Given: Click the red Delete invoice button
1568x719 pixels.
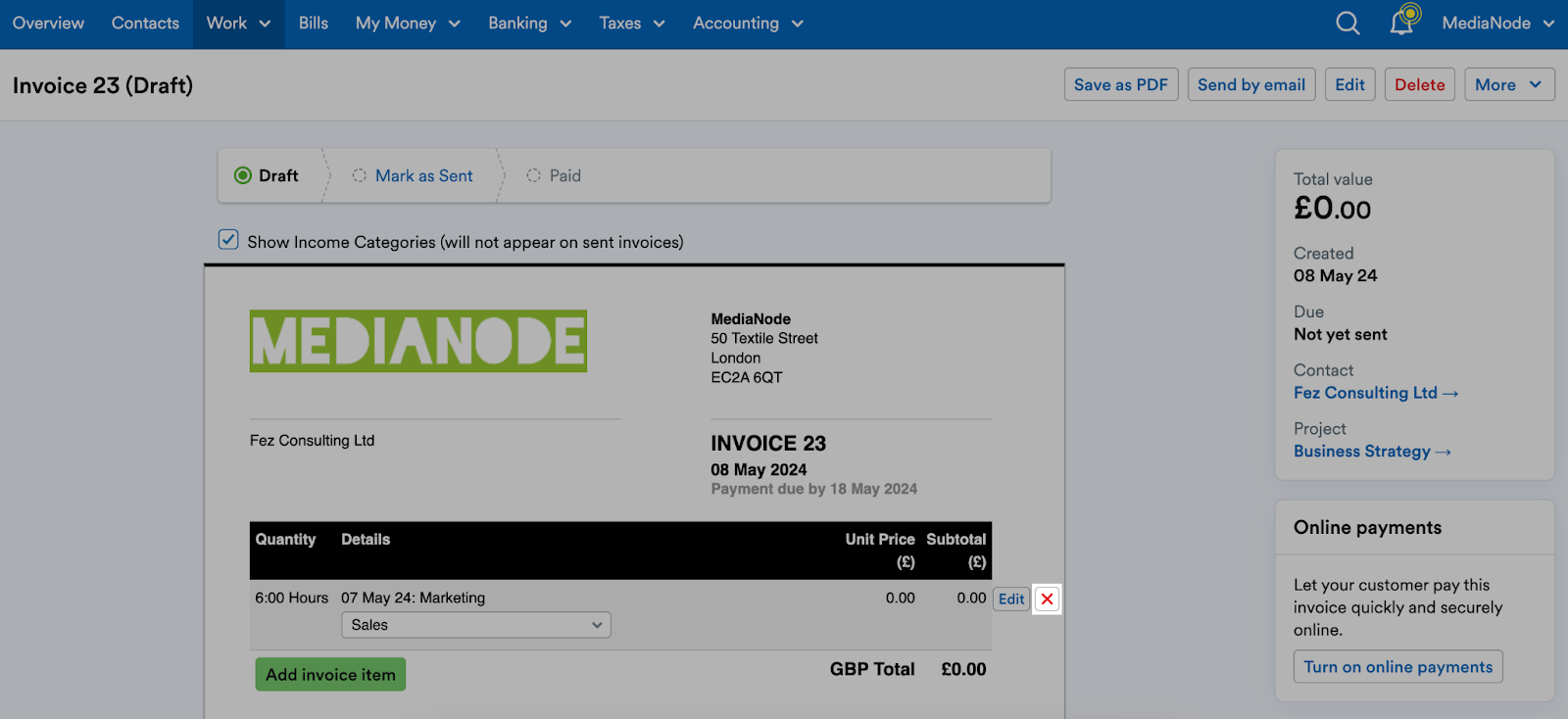Looking at the screenshot, I should (x=1420, y=84).
